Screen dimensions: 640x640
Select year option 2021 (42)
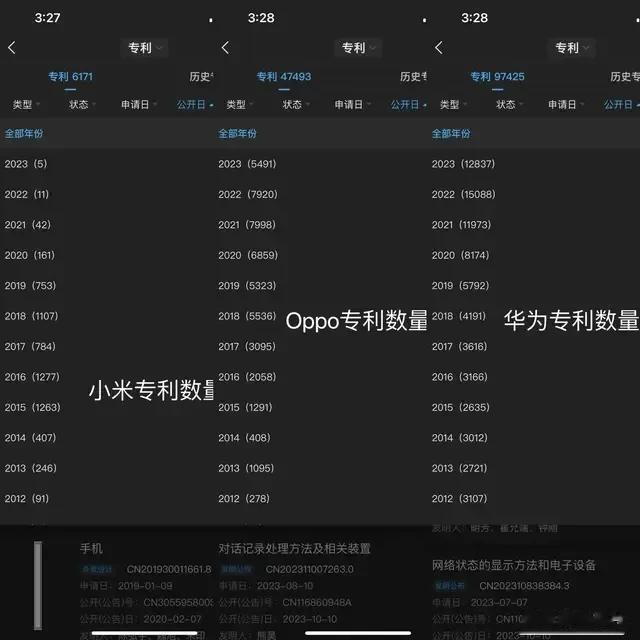pyautogui.click(x=28, y=224)
